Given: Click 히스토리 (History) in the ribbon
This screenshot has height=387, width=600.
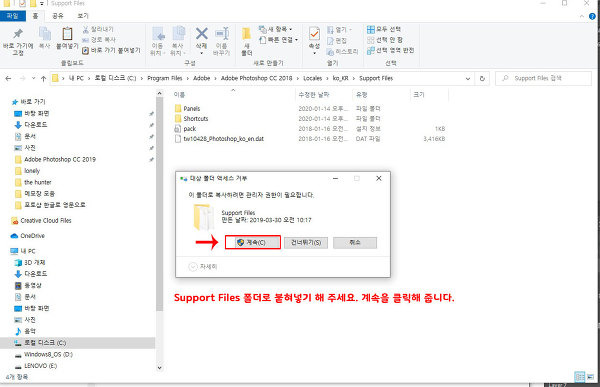Looking at the screenshot, I should [343, 51].
